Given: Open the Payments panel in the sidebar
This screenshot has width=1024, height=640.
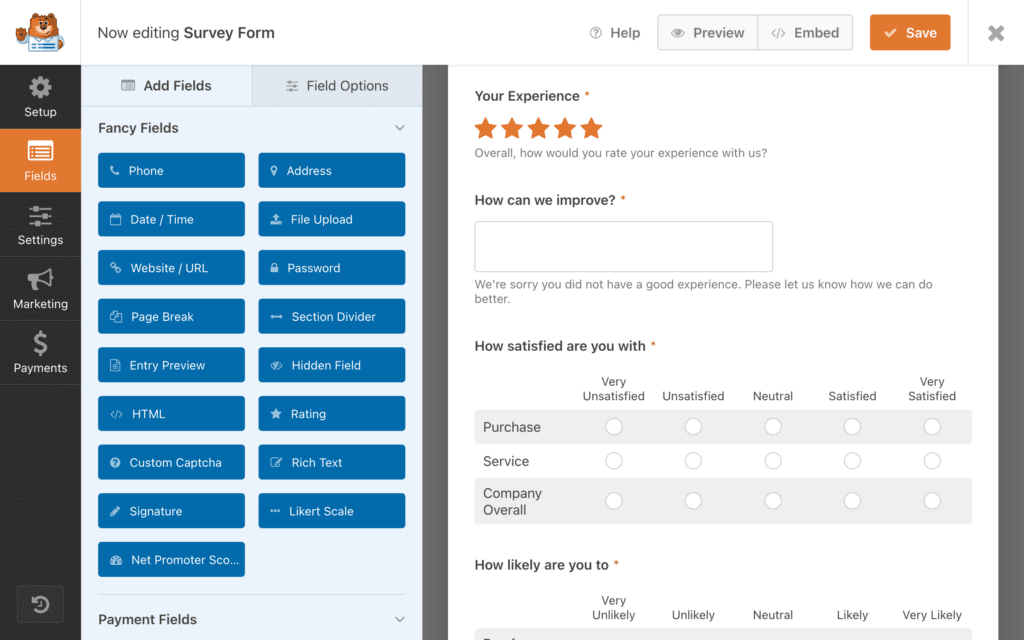Looking at the screenshot, I should [40, 352].
